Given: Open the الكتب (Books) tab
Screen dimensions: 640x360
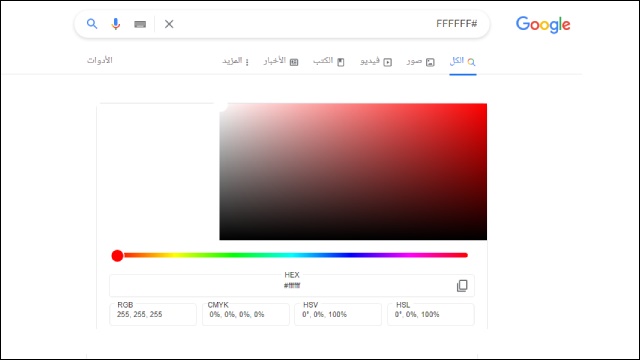Looking at the screenshot, I should (x=329, y=61).
